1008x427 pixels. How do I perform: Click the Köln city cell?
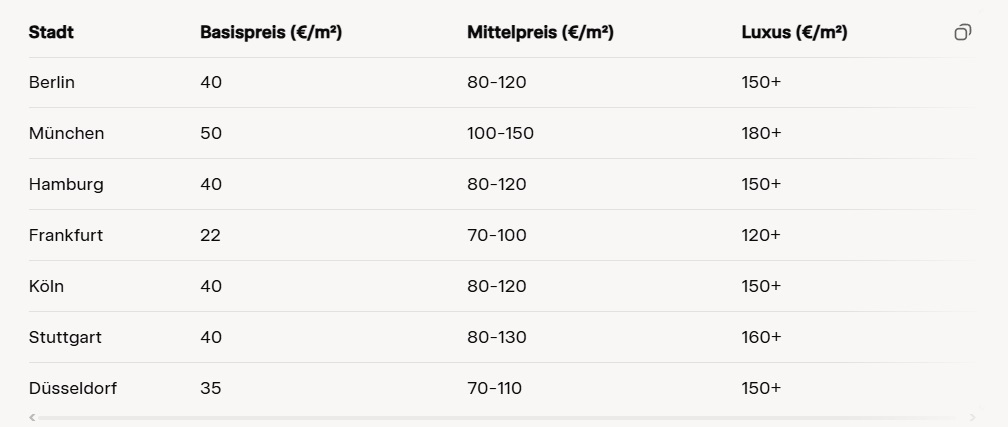[x=46, y=286]
